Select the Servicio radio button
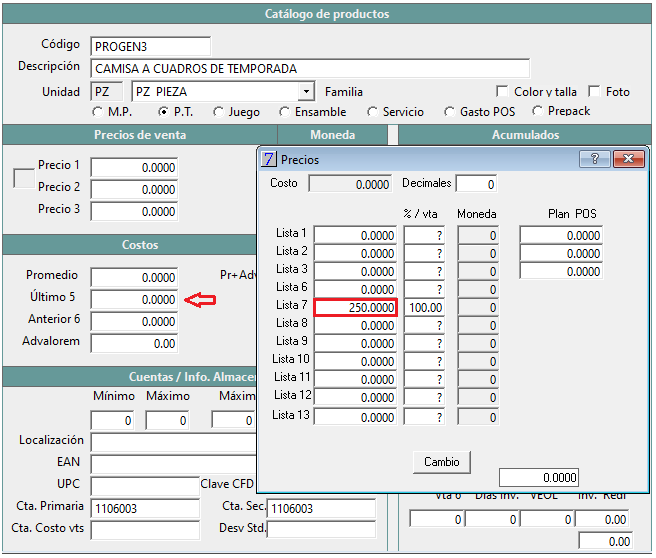 372,112
